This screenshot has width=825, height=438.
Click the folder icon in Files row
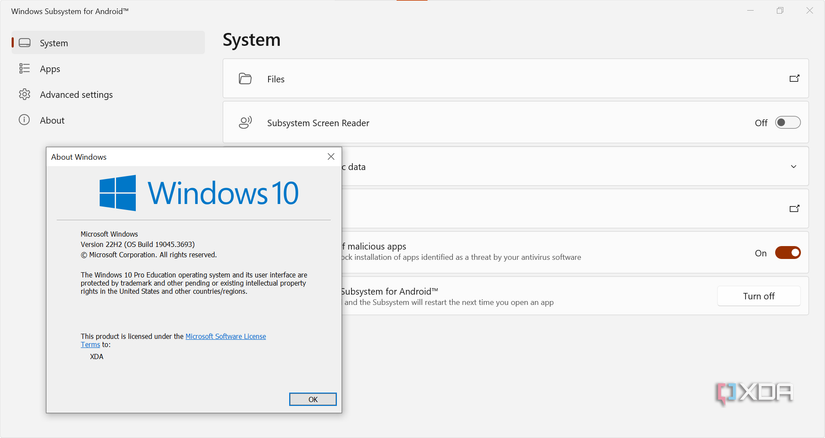245,79
